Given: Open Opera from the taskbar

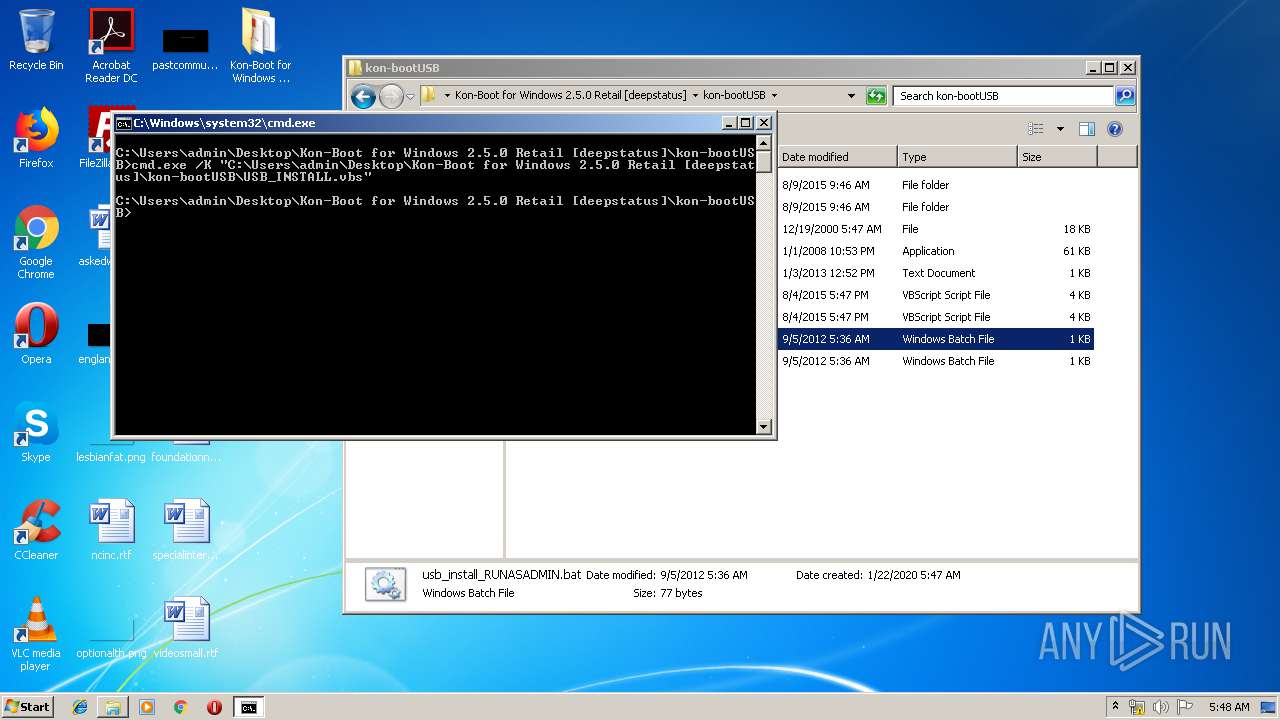Looking at the screenshot, I should coord(214,707).
